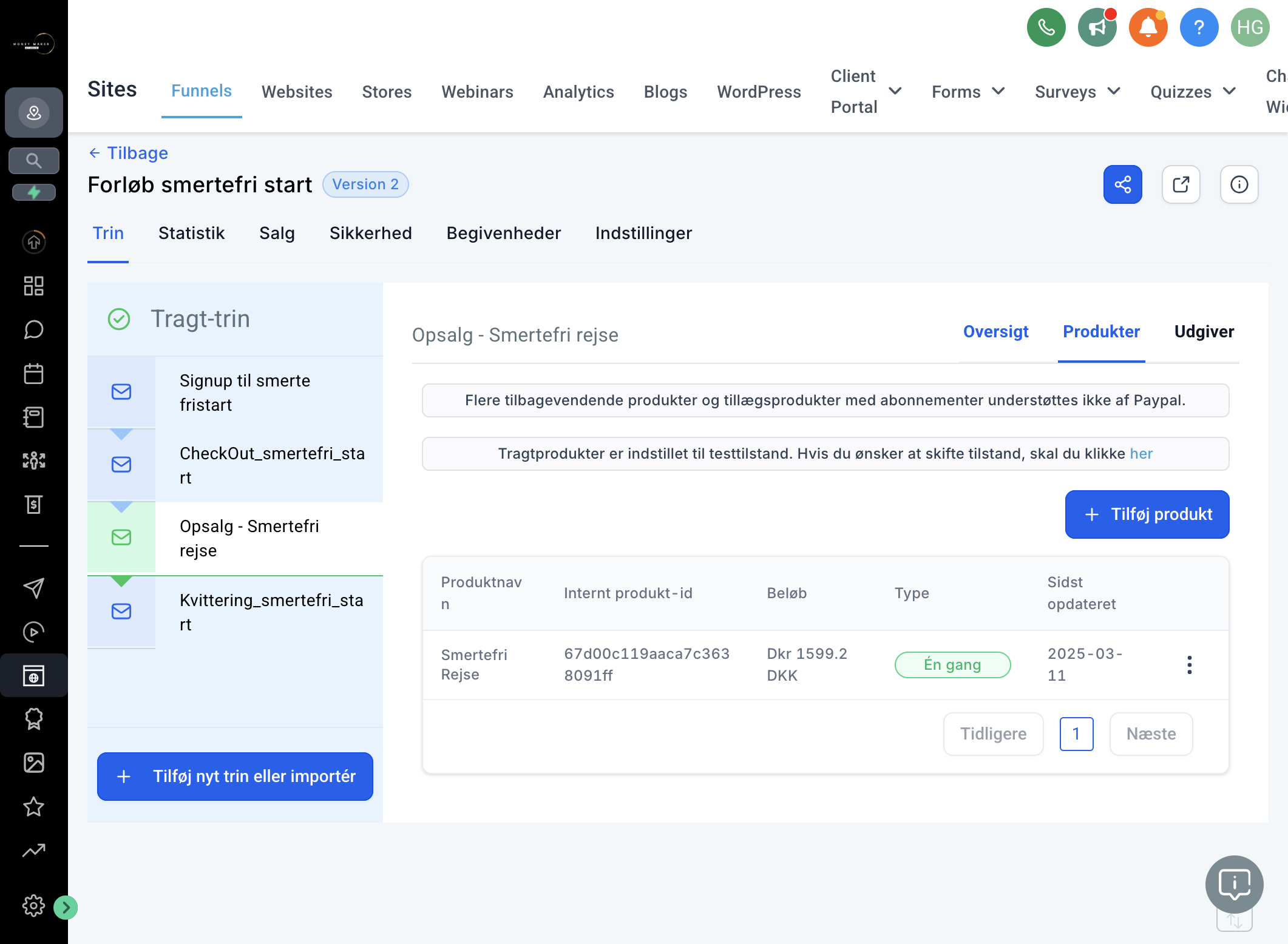Open the Udgiver tab
Viewport: 1288px width, 944px height.
(1204, 332)
